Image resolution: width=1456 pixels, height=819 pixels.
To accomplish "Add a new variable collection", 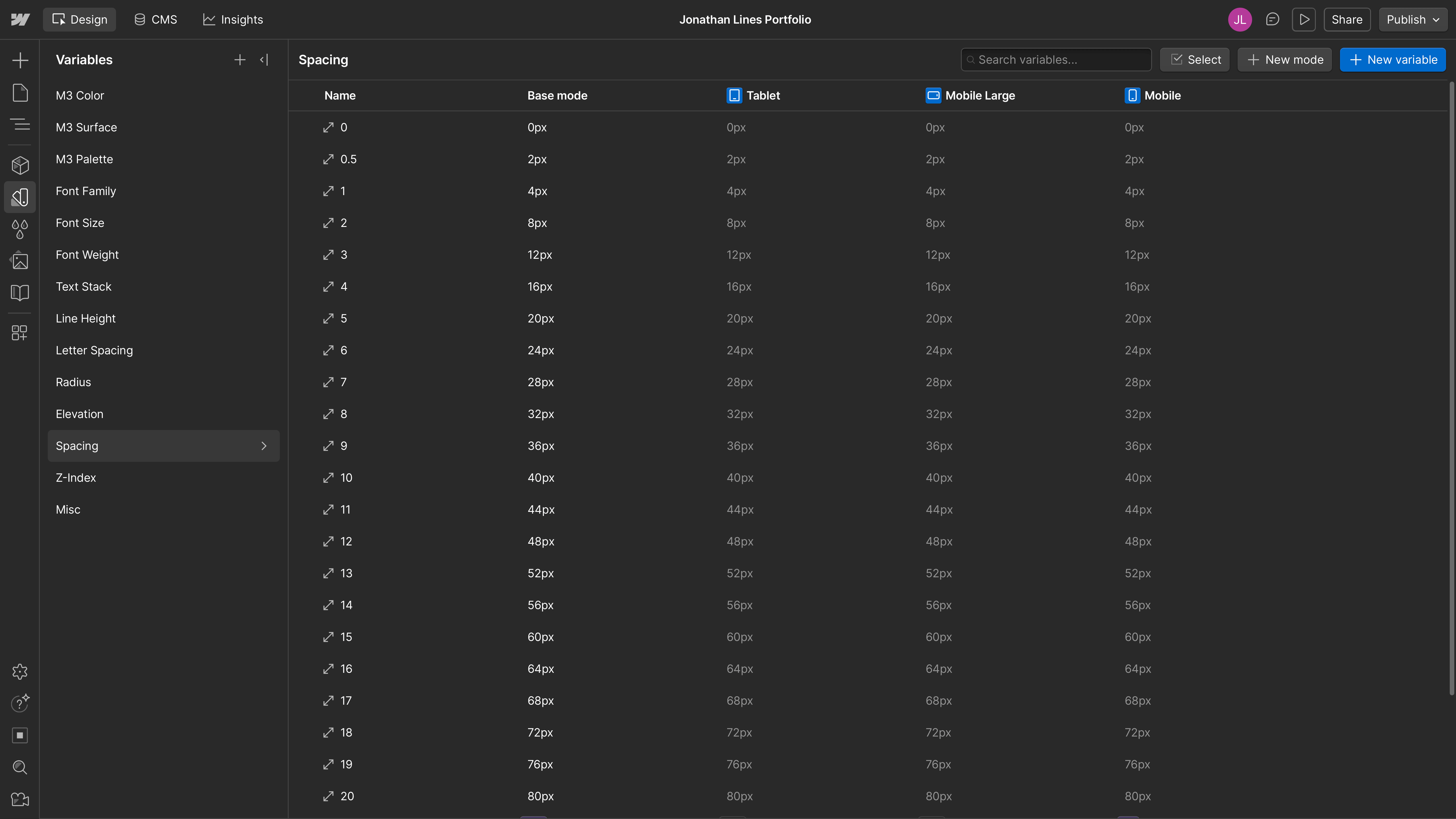I will click(240, 60).
